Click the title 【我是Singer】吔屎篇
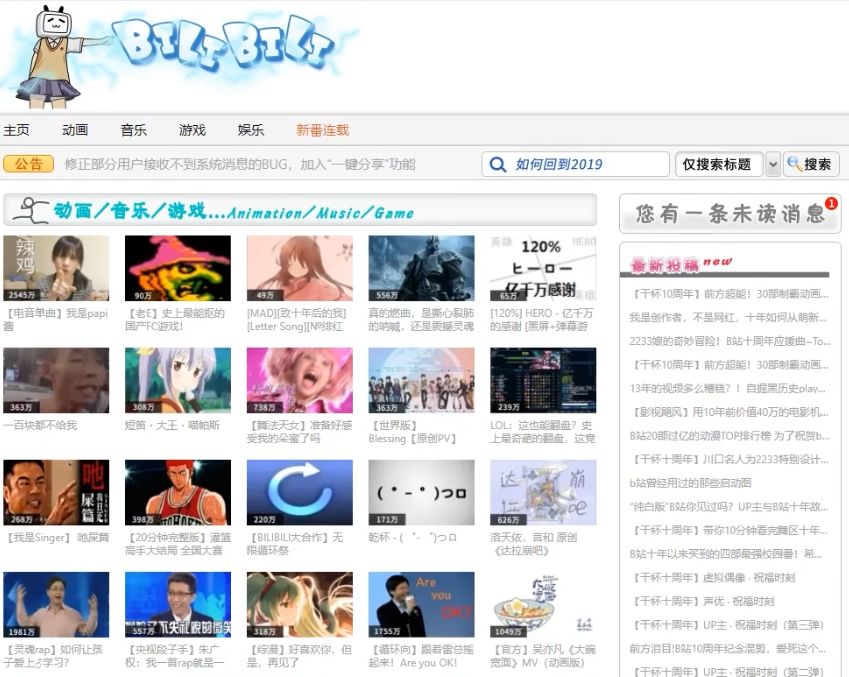The width and height of the screenshot is (849, 677). click(x=57, y=537)
